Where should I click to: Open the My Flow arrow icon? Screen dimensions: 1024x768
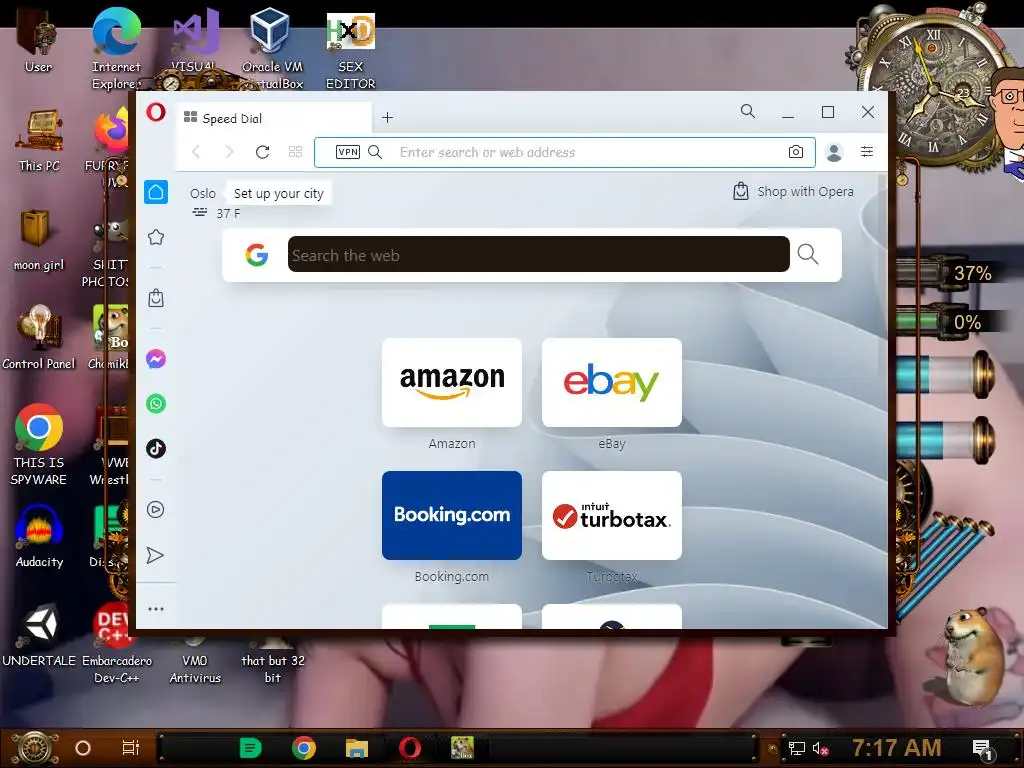click(155, 555)
